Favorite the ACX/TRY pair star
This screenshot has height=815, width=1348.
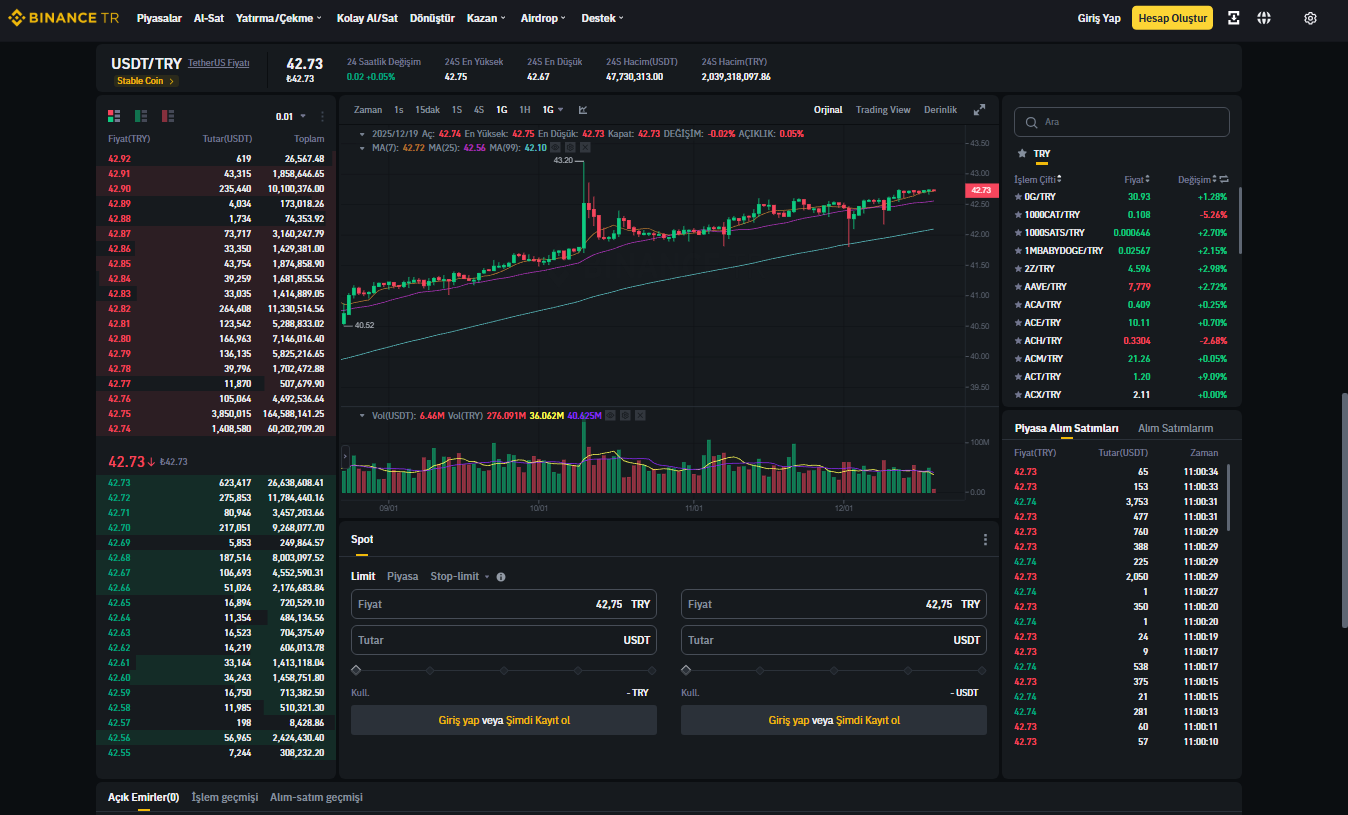[x=1018, y=395]
